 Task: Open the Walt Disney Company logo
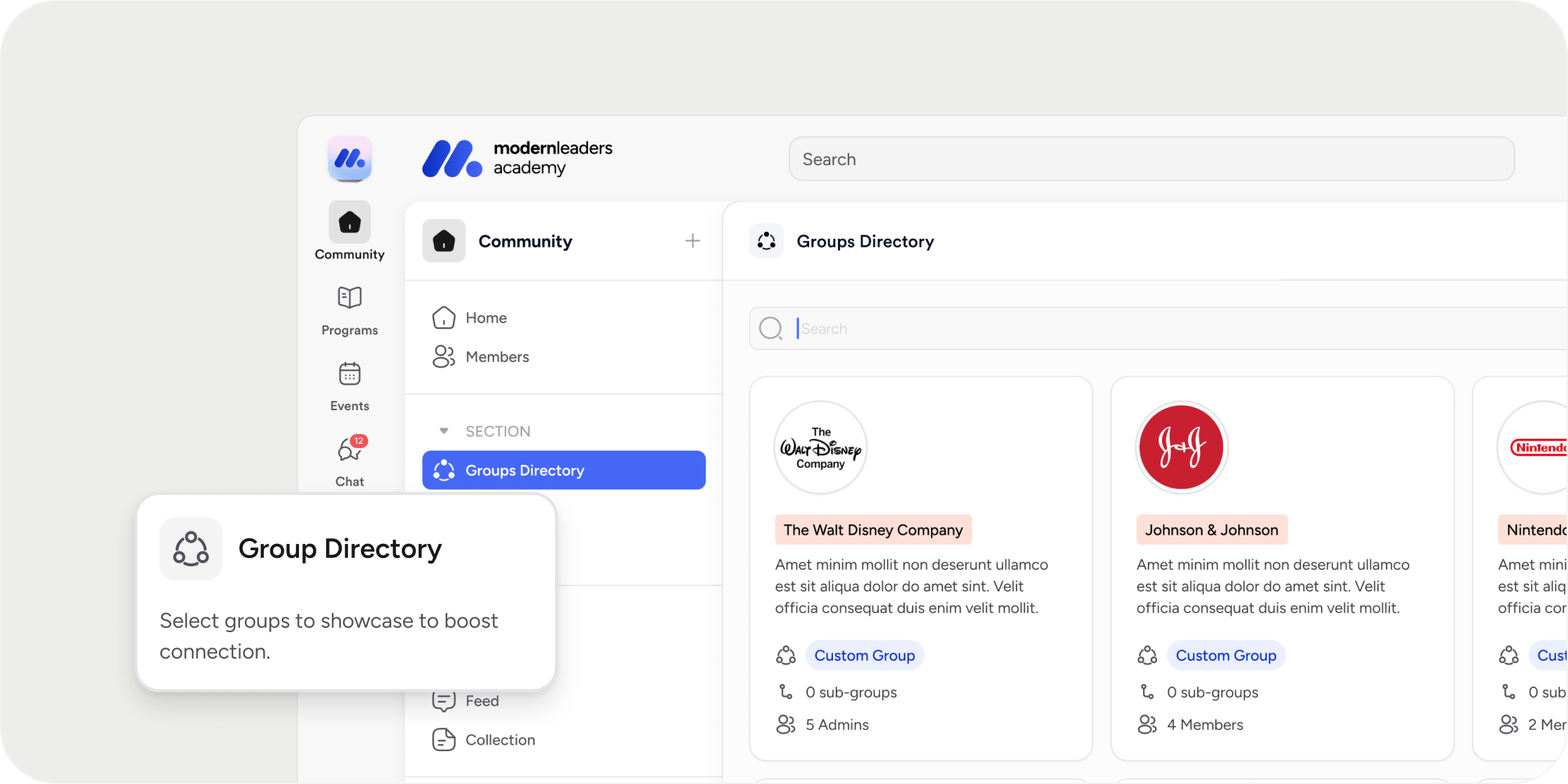pyautogui.click(x=820, y=447)
